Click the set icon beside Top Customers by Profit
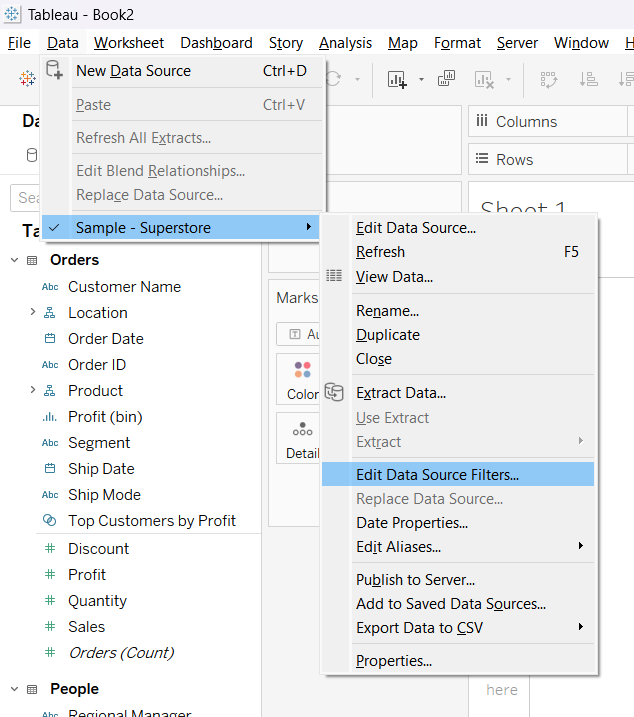The image size is (634, 717). (x=50, y=520)
